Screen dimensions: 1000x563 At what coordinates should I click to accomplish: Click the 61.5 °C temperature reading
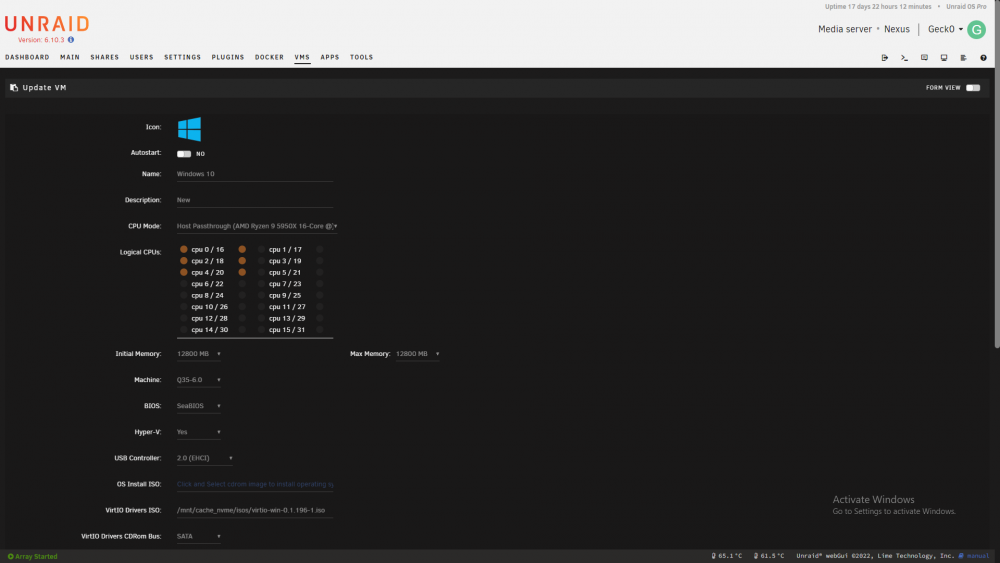click(x=772, y=556)
